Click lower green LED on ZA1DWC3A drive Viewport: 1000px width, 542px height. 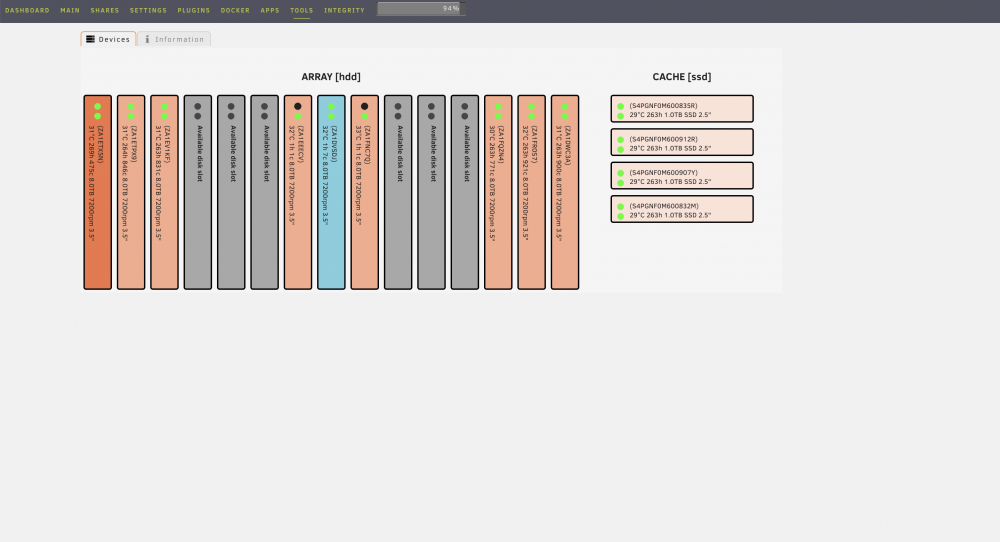tap(565, 116)
